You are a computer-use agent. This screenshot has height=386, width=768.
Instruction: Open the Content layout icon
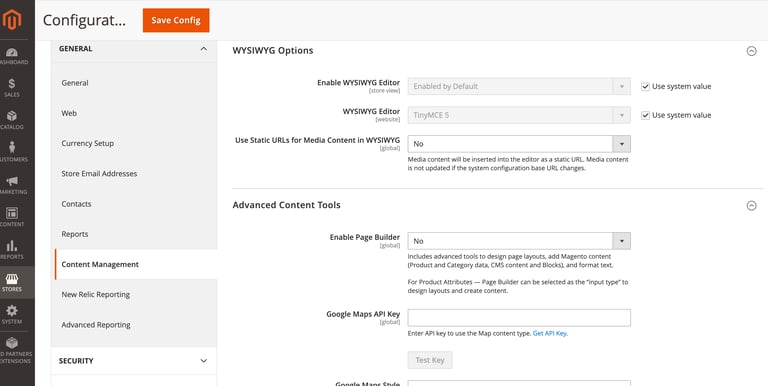(12, 213)
